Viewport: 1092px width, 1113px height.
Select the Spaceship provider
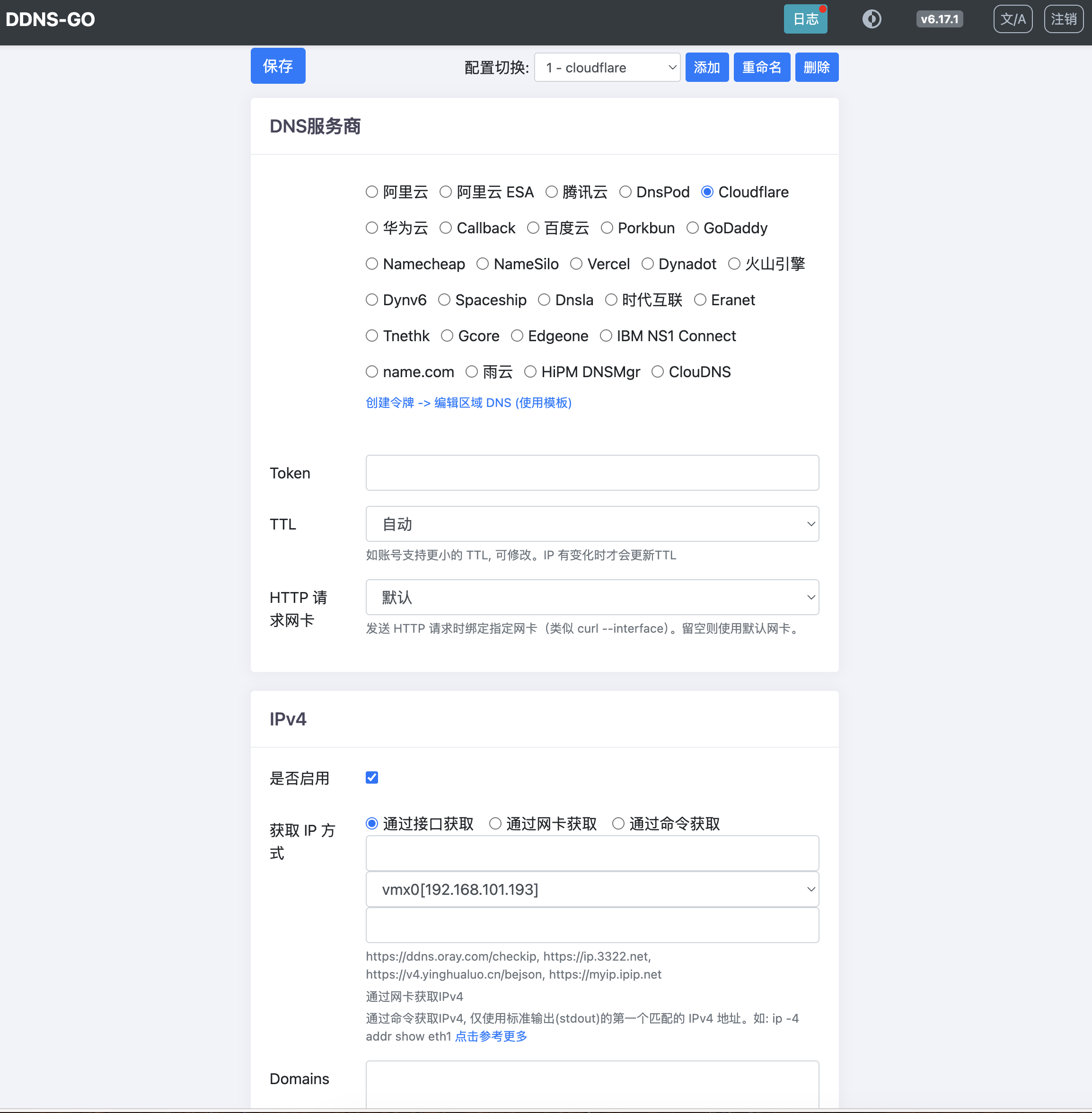pyautogui.click(x=444, y=300)
